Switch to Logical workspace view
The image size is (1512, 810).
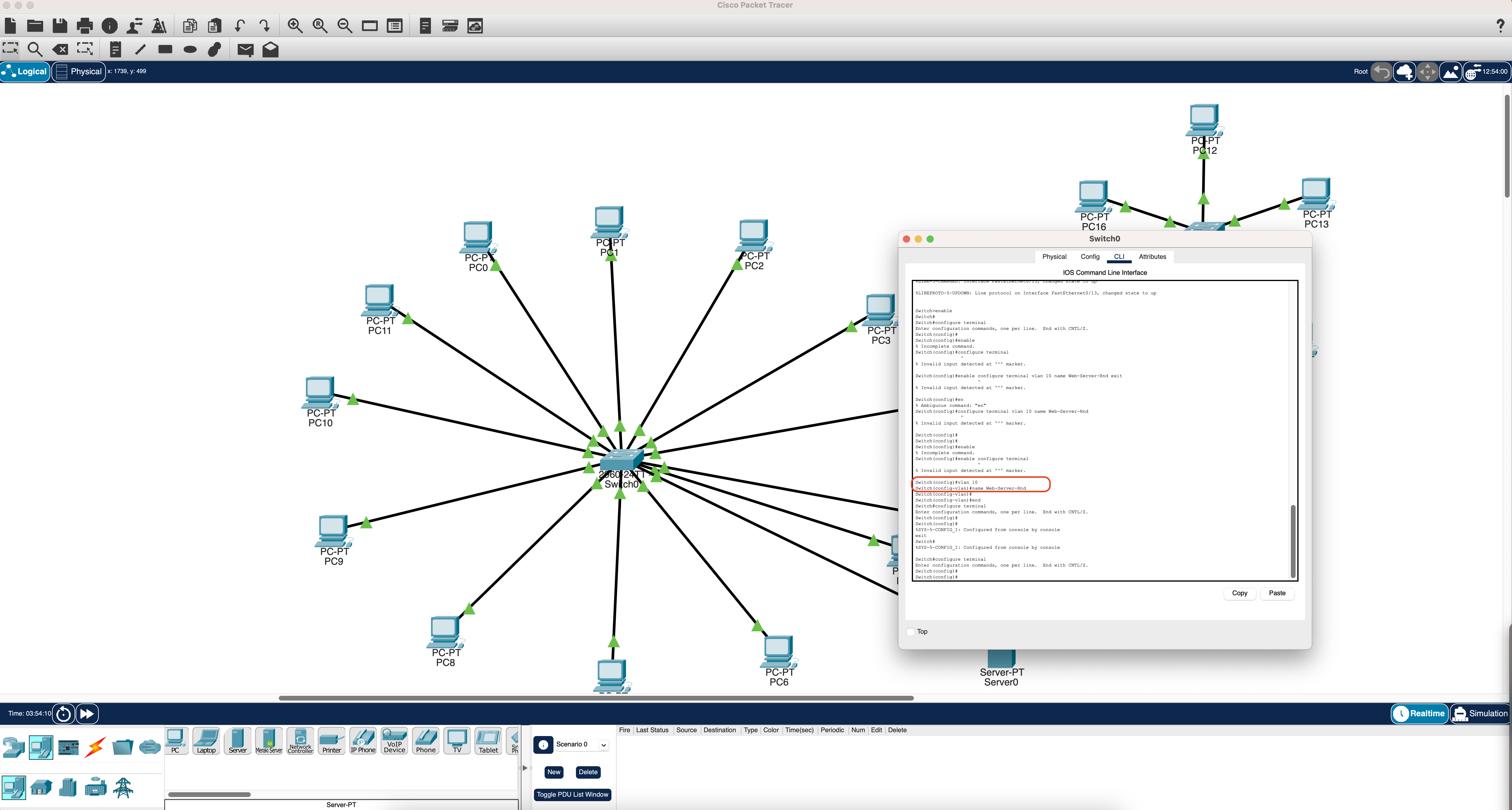[x=25, y=72]
